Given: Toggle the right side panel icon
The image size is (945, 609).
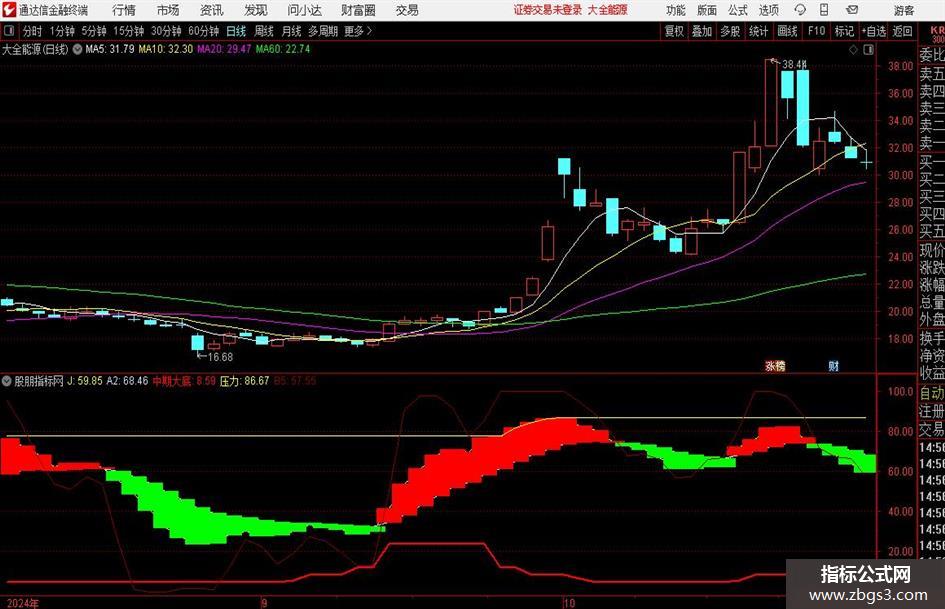Looking at the screenshot, I should [x=868, y=50].
